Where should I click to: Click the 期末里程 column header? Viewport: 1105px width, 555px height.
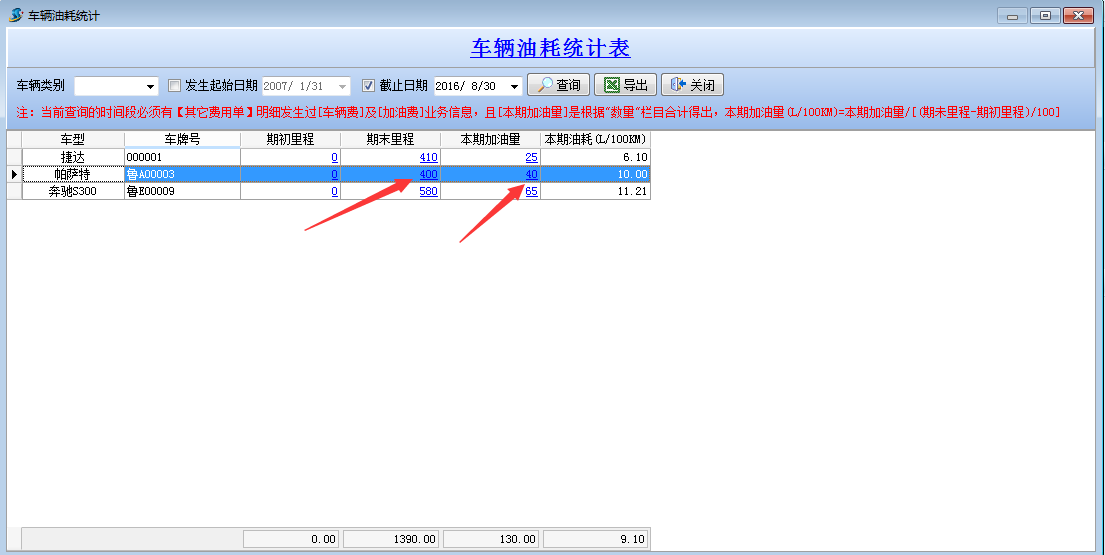pyautogui.click(x=390, y=139)
